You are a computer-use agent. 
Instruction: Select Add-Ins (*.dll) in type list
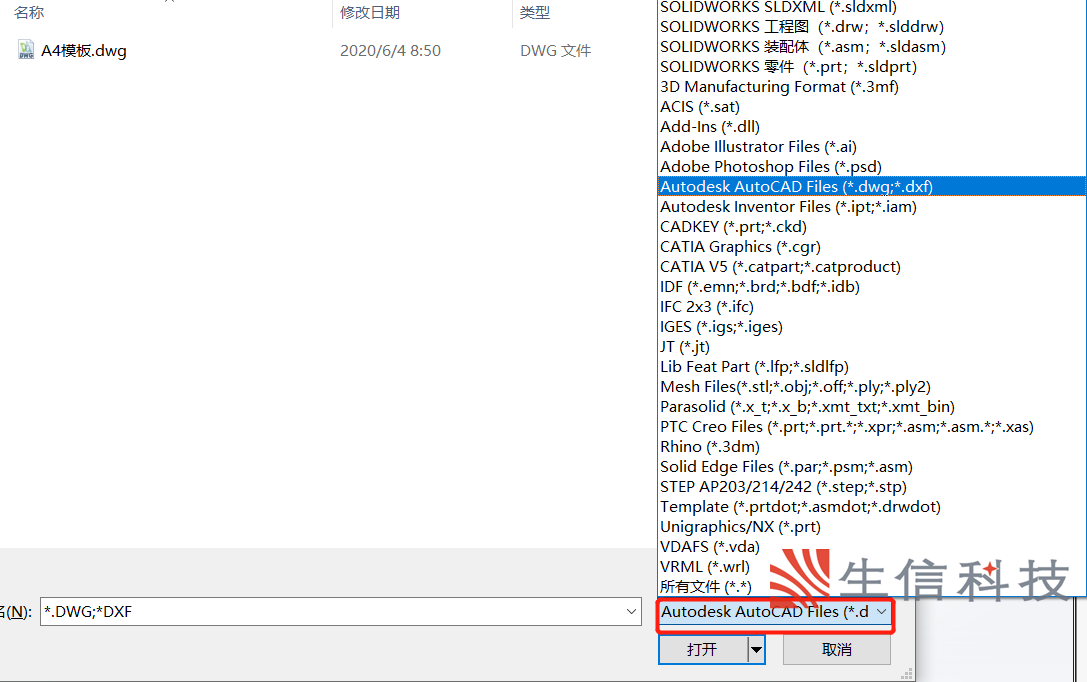[871, 127]
